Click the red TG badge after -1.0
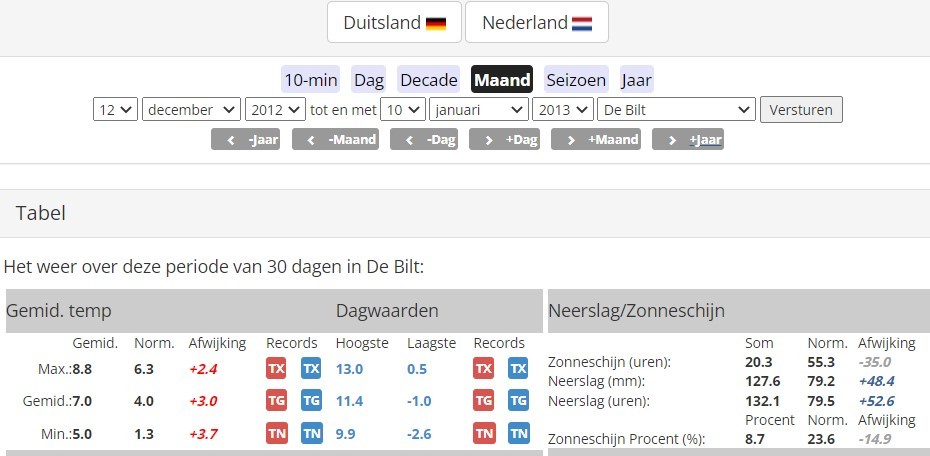 483,401
